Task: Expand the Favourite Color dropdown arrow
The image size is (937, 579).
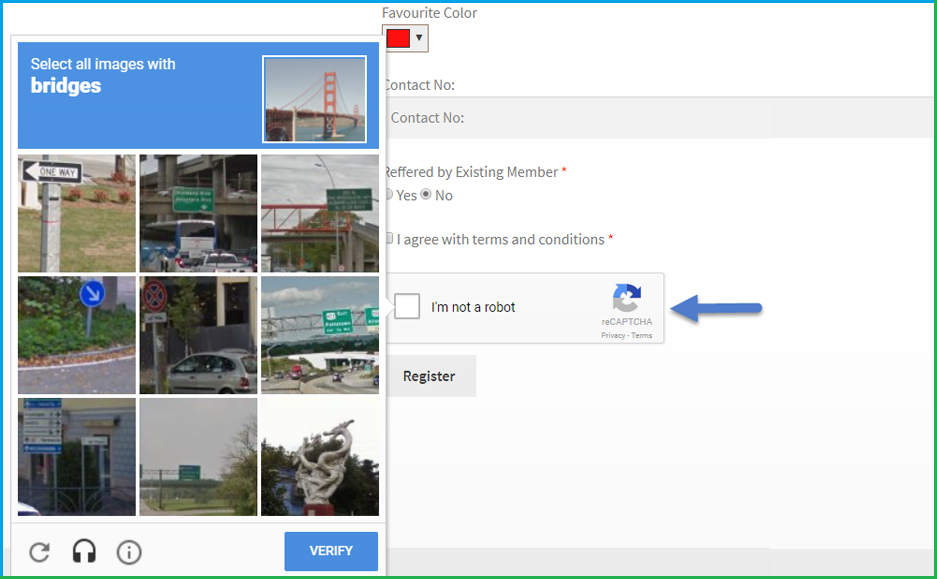Action: (x=419, y=38)
